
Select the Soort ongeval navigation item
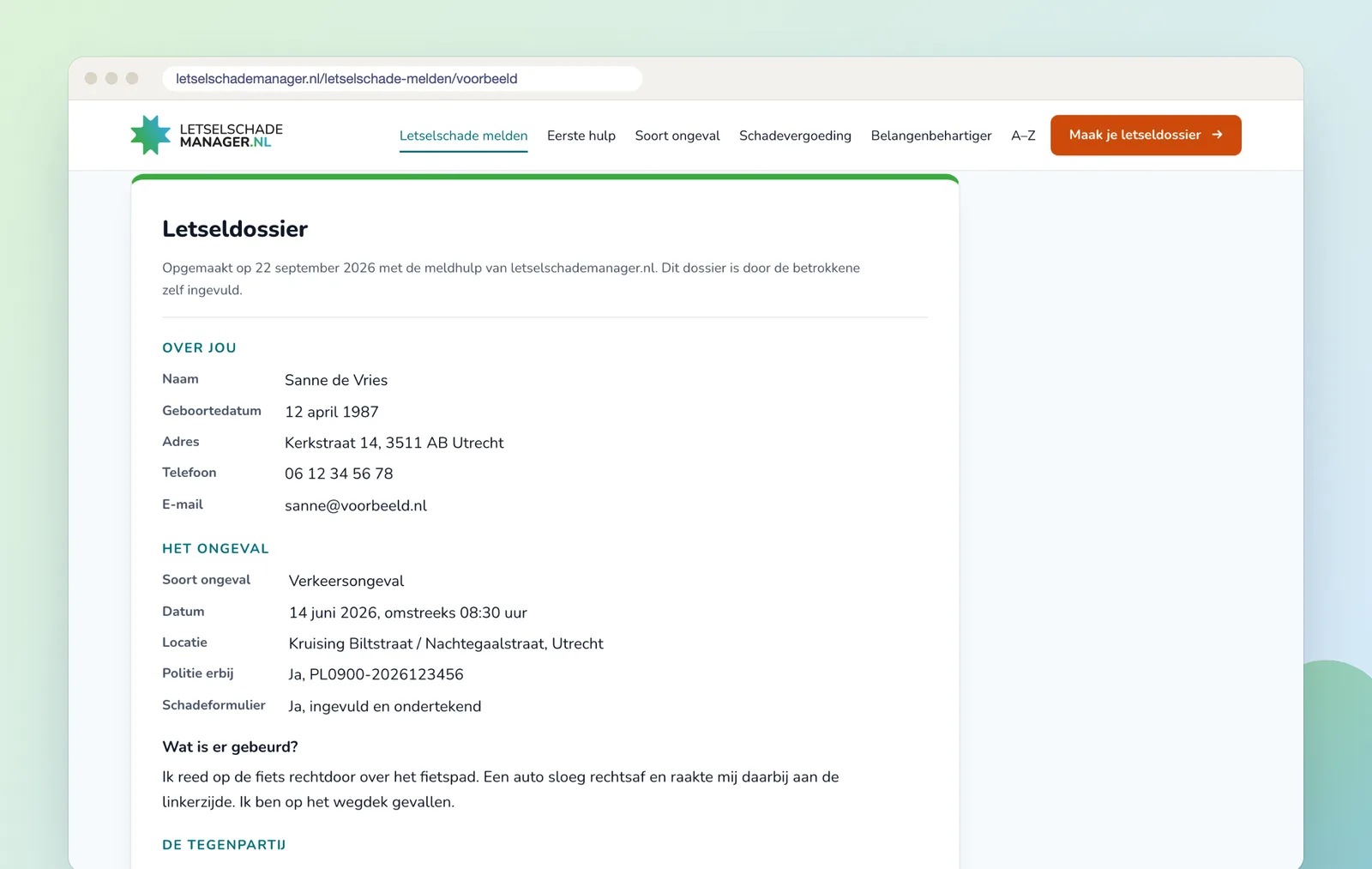(x=677, y=136)
